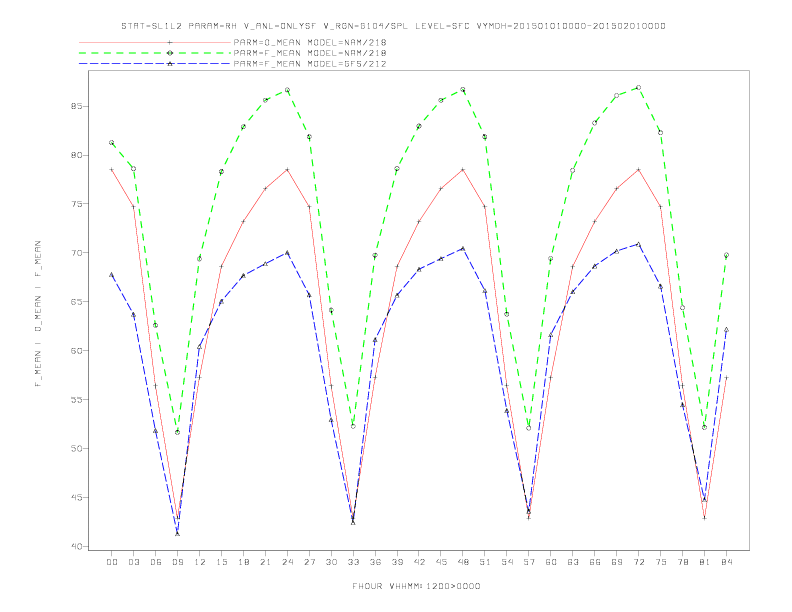Click x-axis tick label 84
The height and width of the screenshot is (612, 792).
pos(727,562)
